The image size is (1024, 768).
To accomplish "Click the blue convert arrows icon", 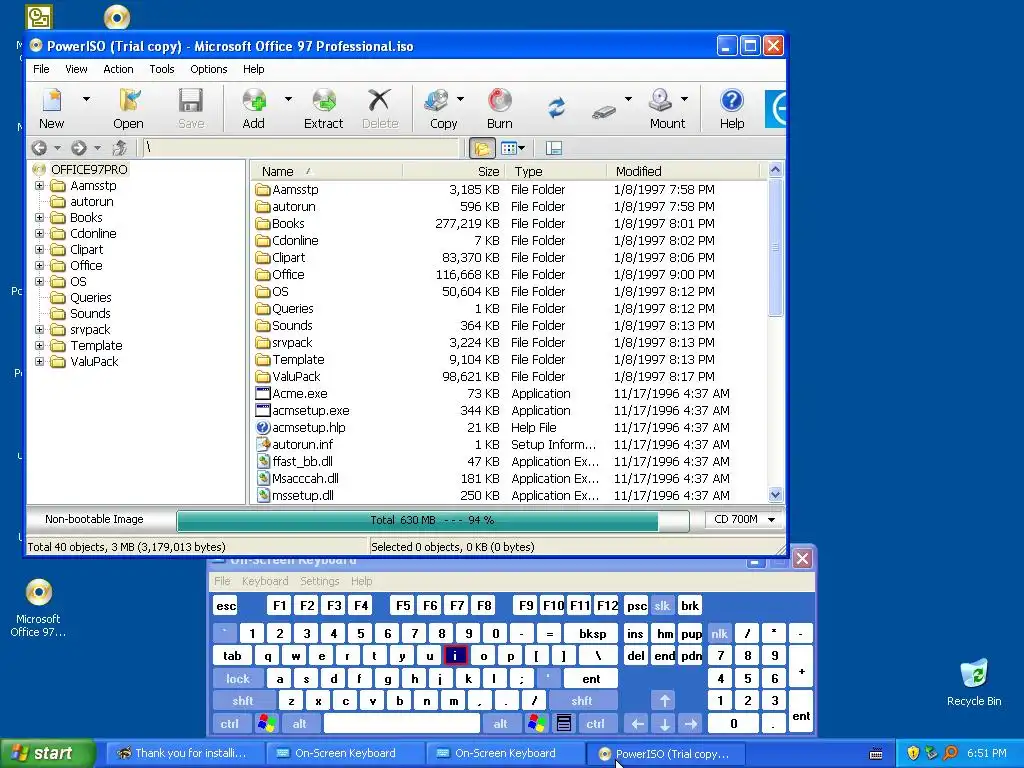I will tap(556, 107).
